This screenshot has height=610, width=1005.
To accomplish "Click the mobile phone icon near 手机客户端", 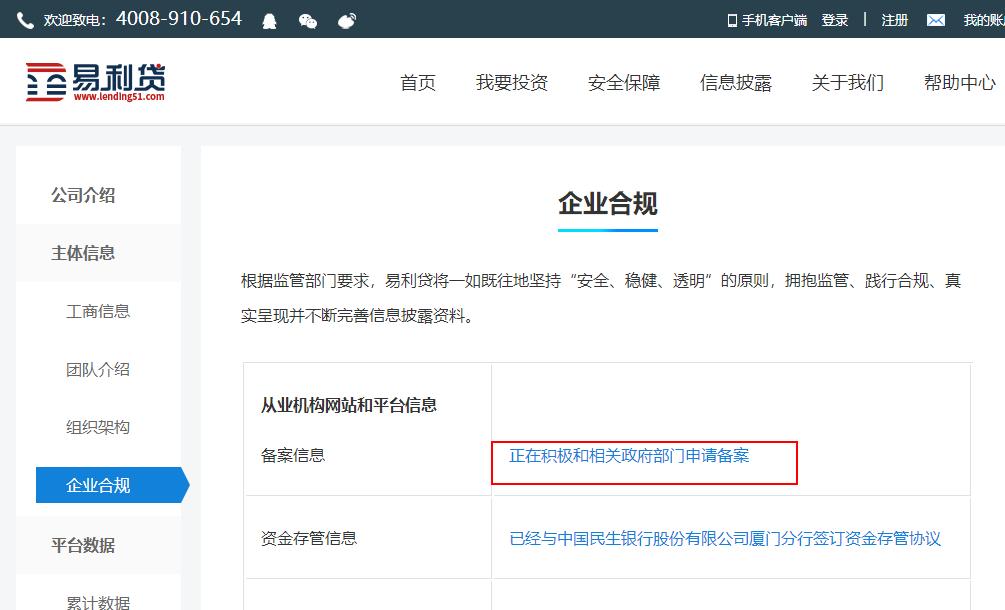I will 733,19.
